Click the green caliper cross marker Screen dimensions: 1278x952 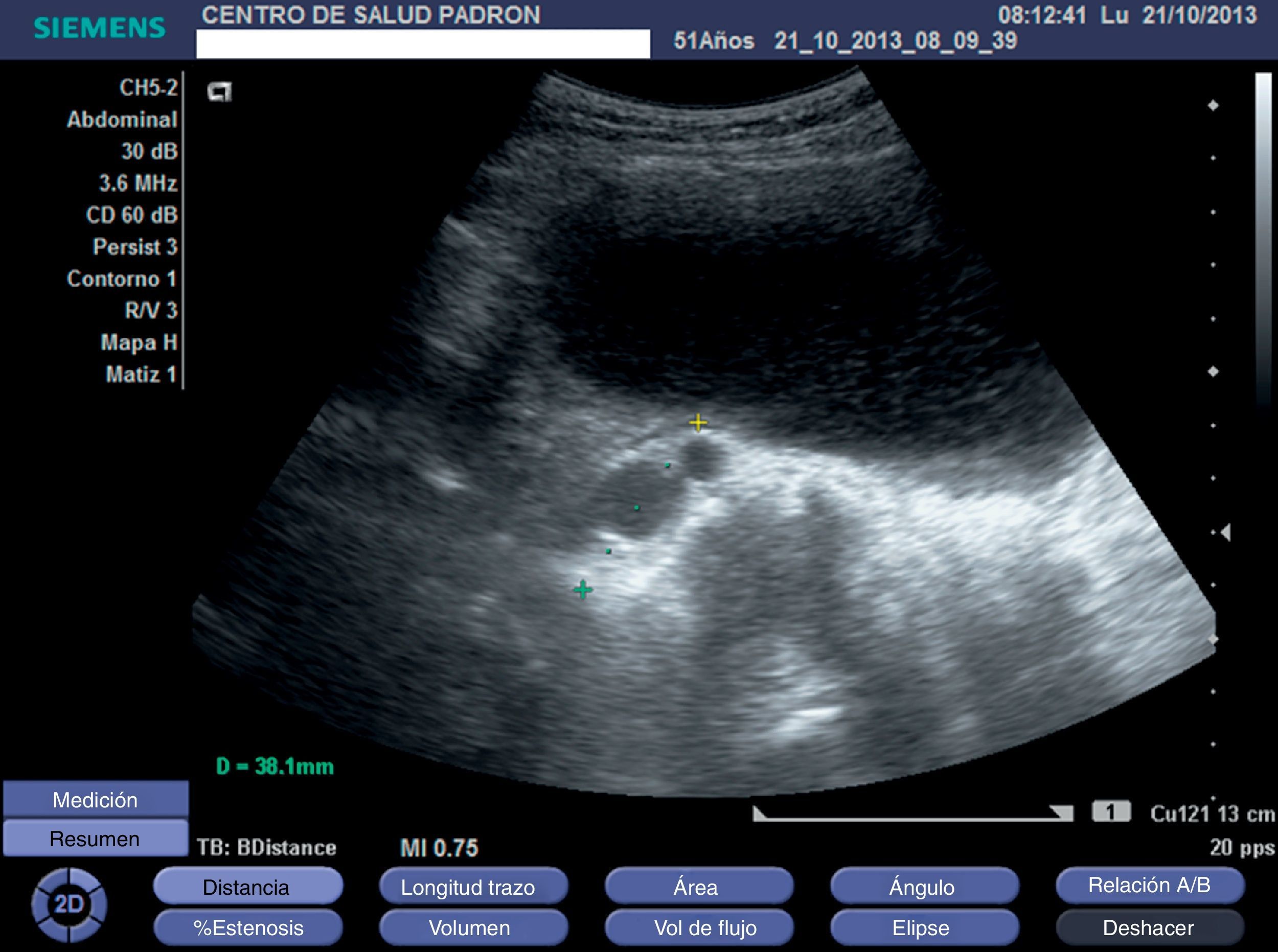point(583,589)
